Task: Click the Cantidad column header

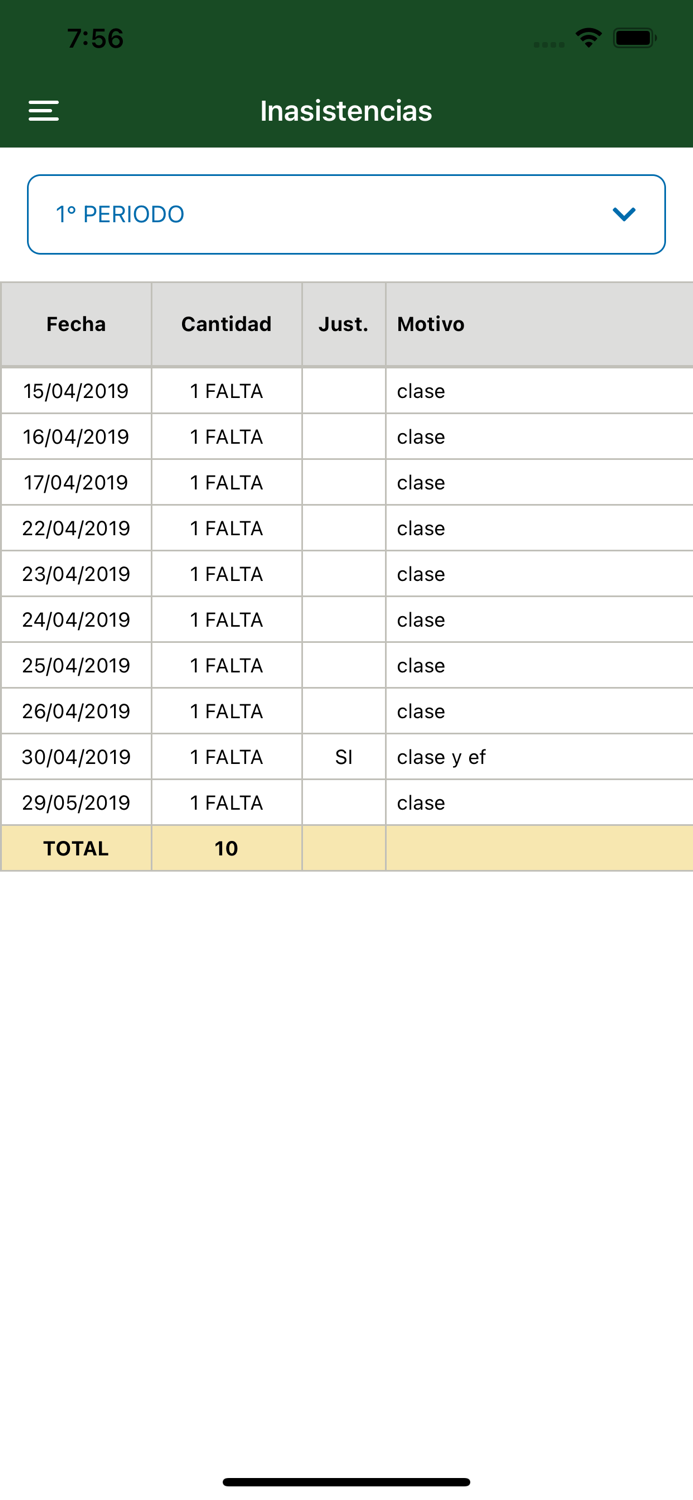Action: [226, 324]
